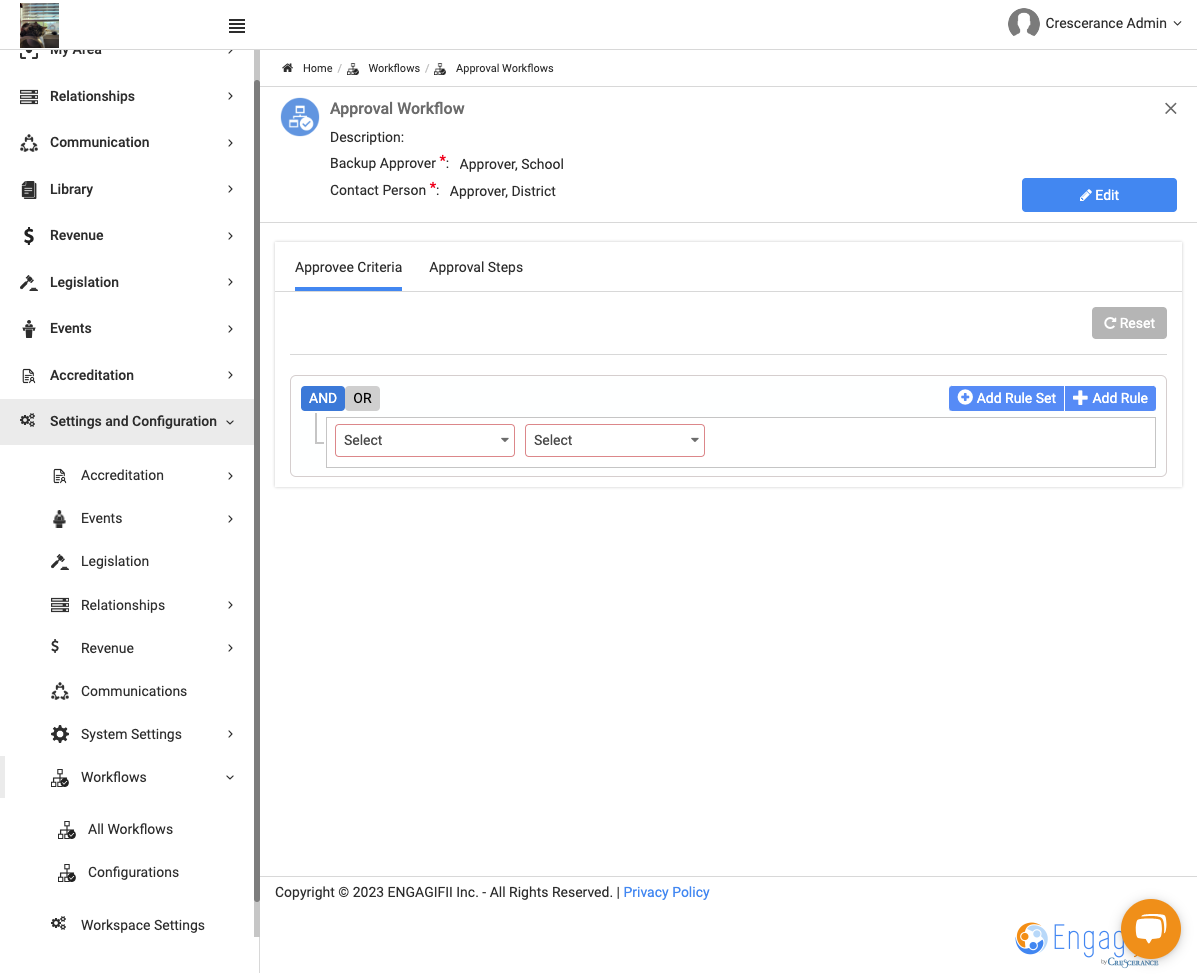The image size is (1197, 975).
Task: Expand the System Settings chevron
Action: (231, 734)
